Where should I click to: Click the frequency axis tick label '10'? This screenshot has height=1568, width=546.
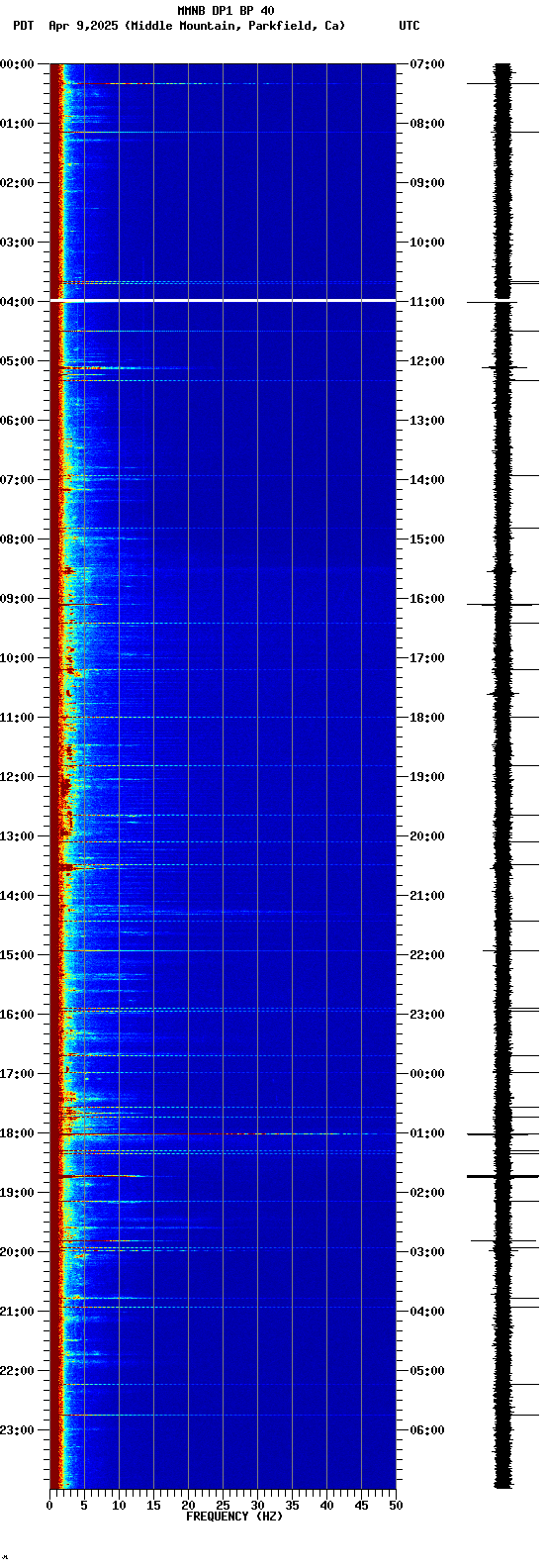(119, 1506)
